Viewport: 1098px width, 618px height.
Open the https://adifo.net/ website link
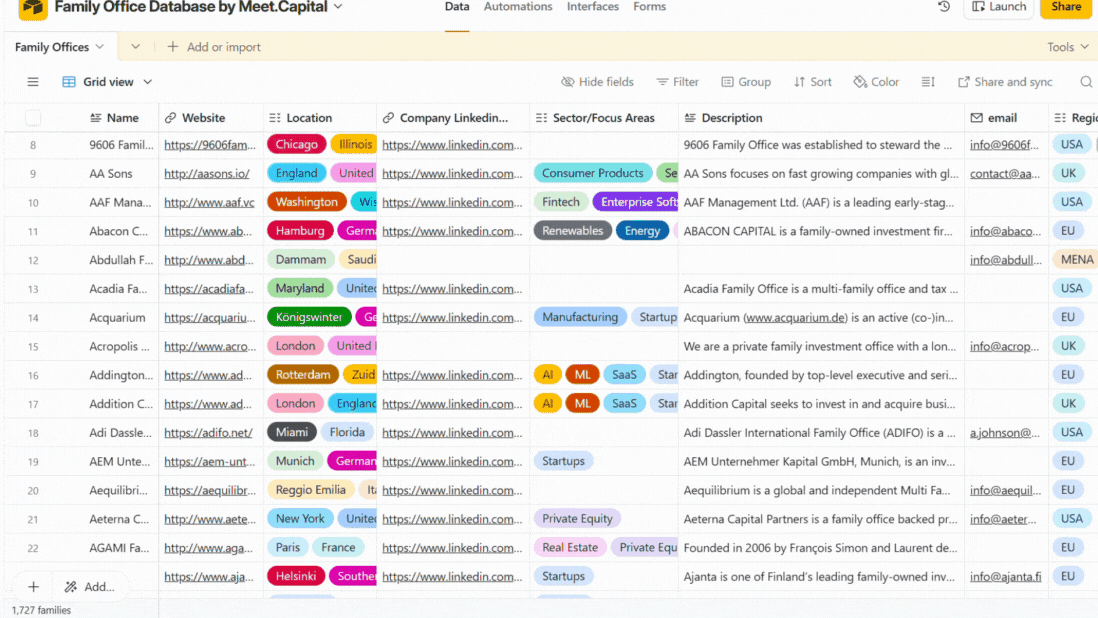click(x=208, y=433)
